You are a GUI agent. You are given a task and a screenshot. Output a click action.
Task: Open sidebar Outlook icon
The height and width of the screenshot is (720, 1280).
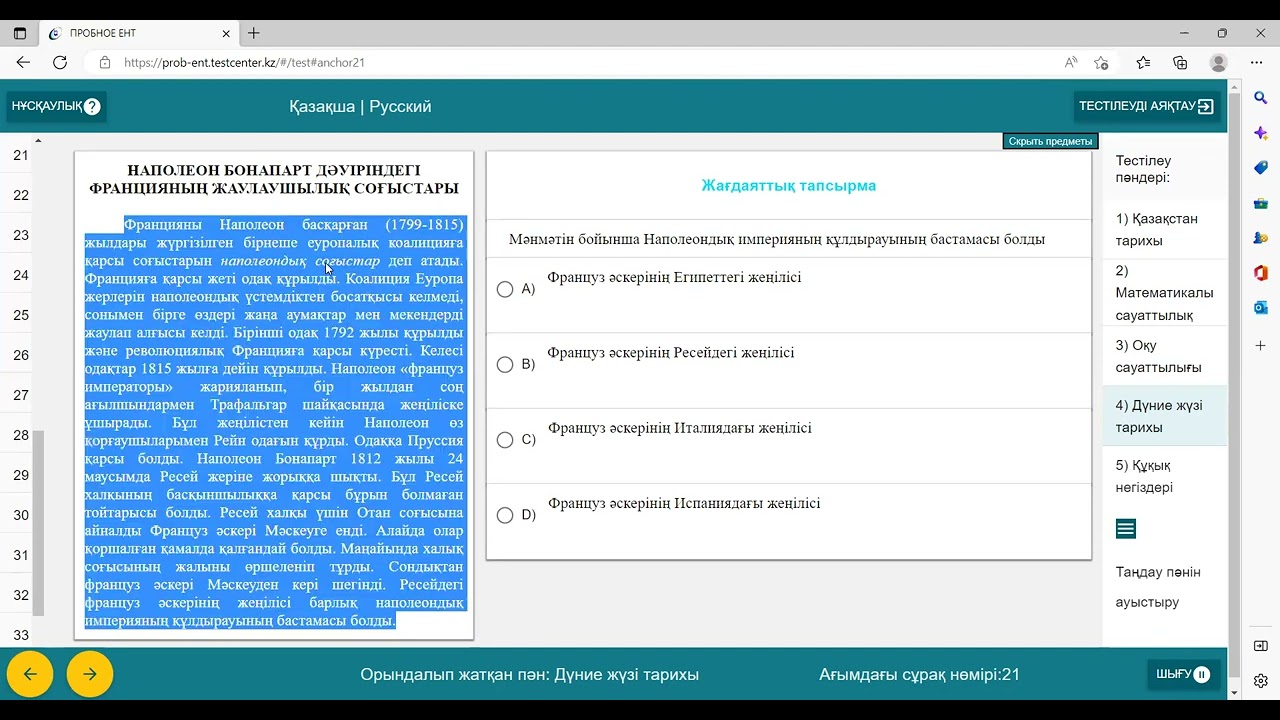point(1260,308)
